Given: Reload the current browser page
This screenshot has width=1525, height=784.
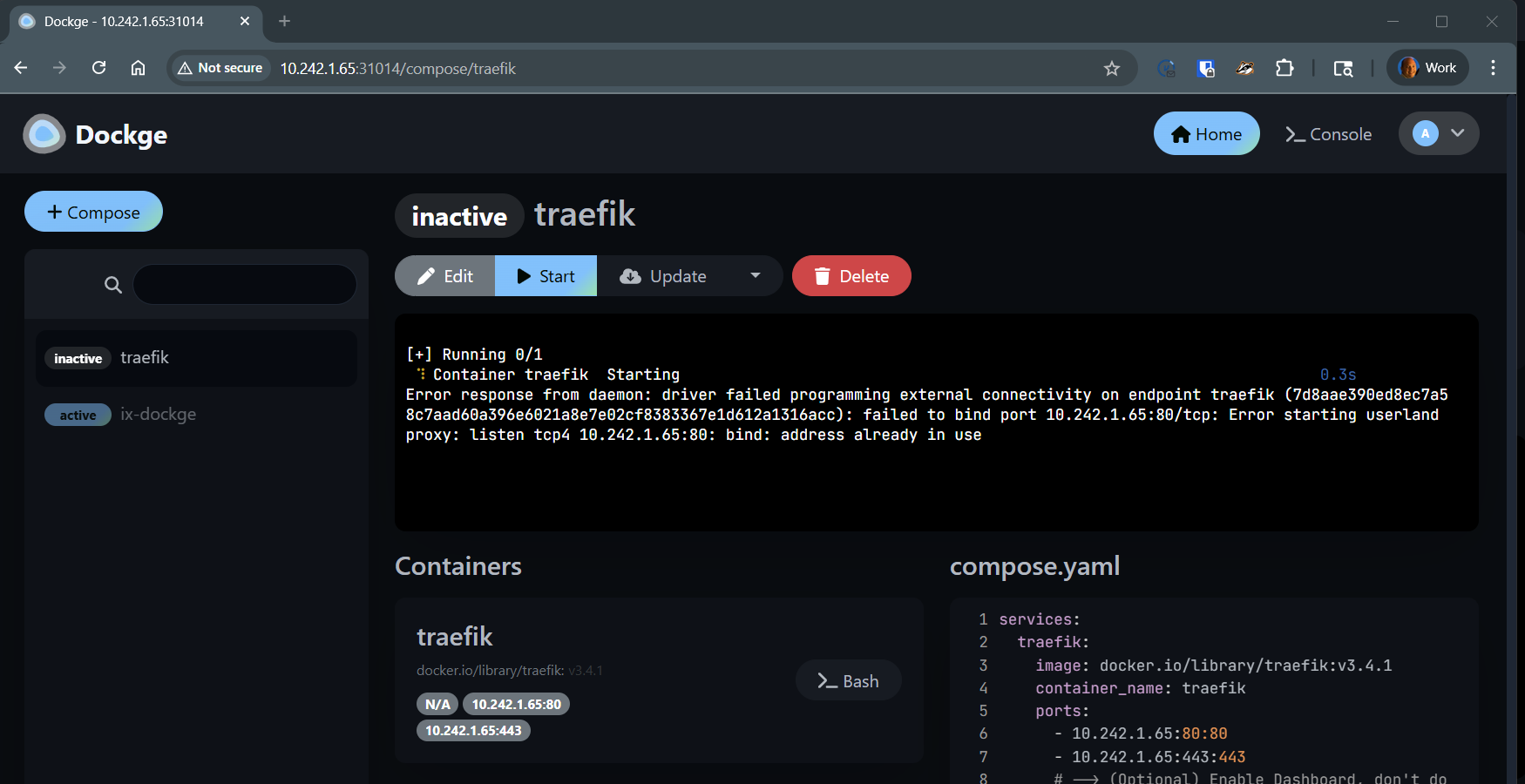Looking at the screenshot, I should (x=98, y=68).
